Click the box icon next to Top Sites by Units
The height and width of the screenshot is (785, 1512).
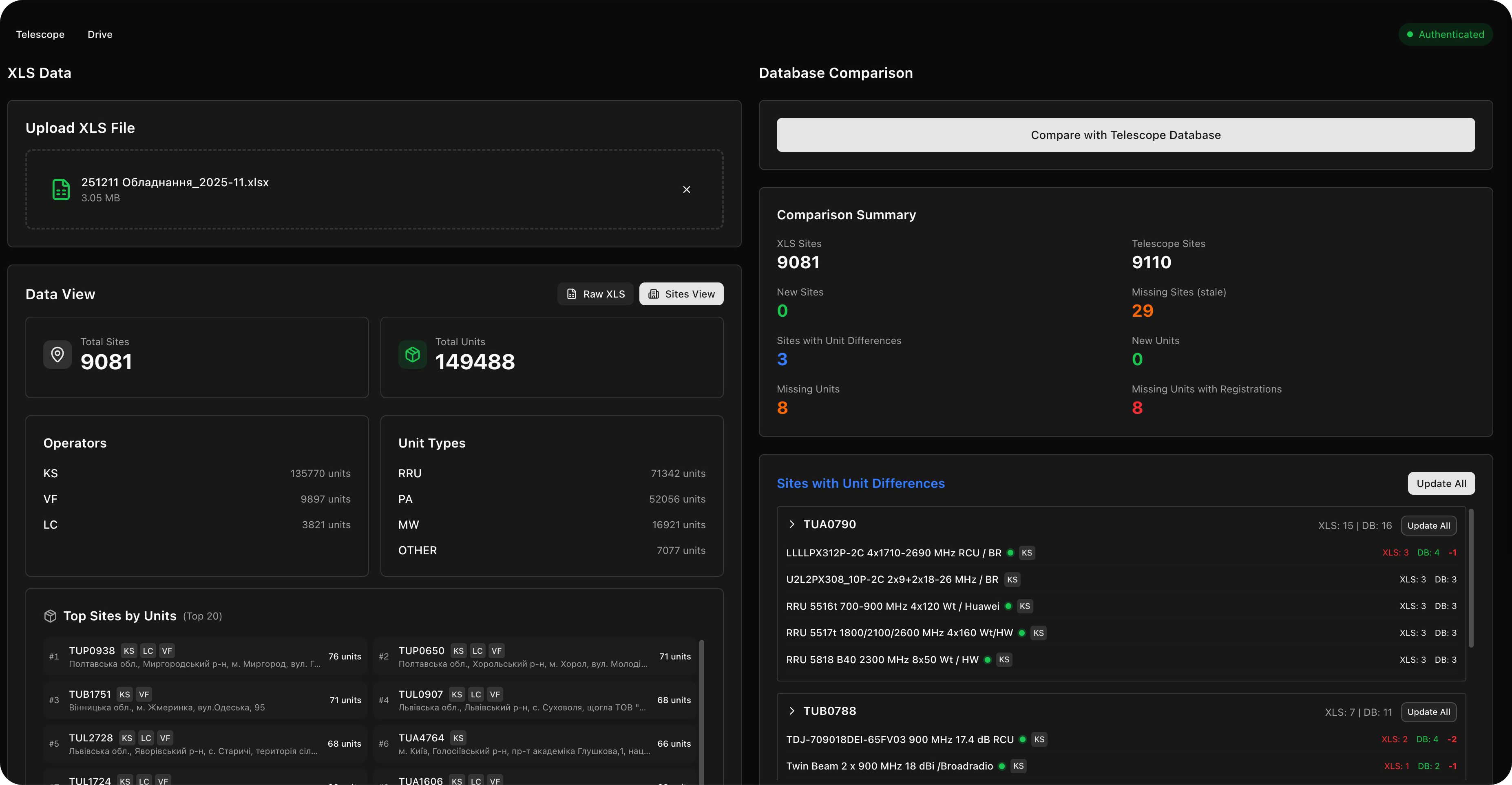(52, 615)
